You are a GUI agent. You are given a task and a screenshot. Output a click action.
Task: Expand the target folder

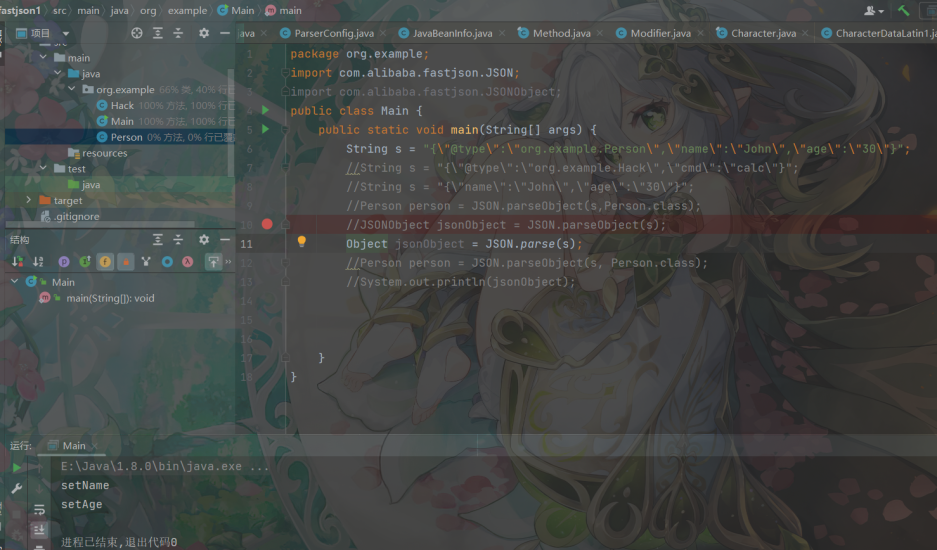pos(28,200)
